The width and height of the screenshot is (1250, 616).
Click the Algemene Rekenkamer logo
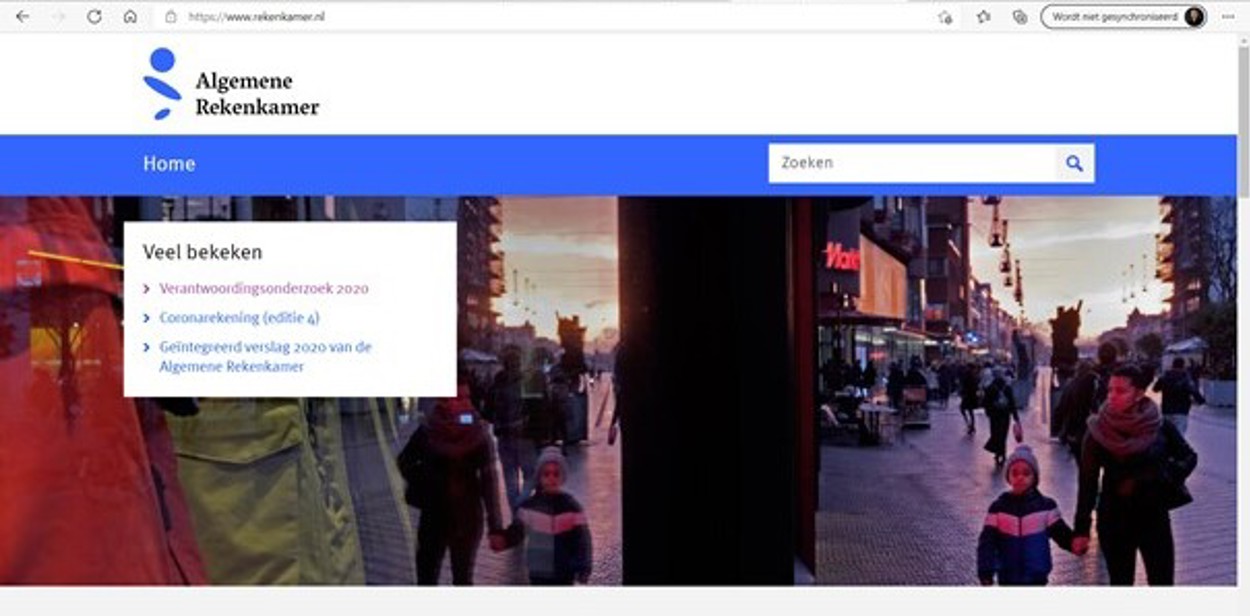tap(231, 85)
